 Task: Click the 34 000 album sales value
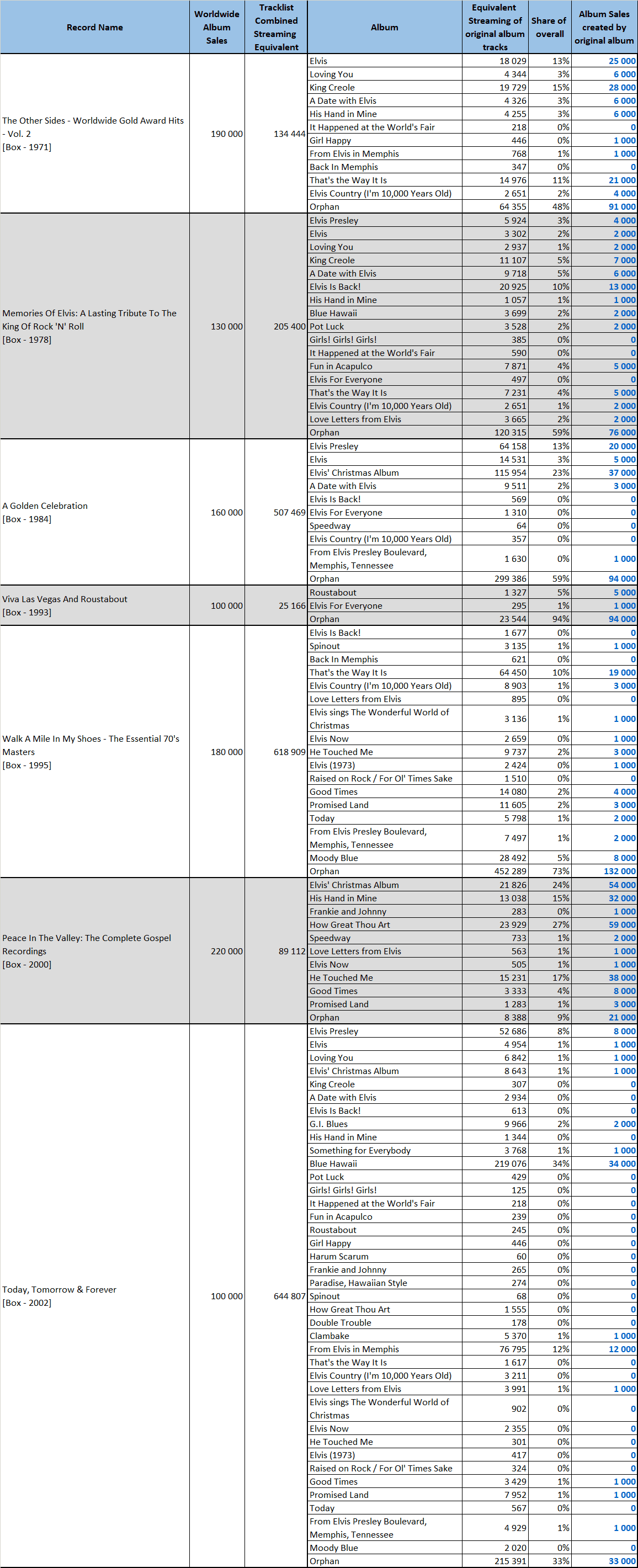[604, 1164]
